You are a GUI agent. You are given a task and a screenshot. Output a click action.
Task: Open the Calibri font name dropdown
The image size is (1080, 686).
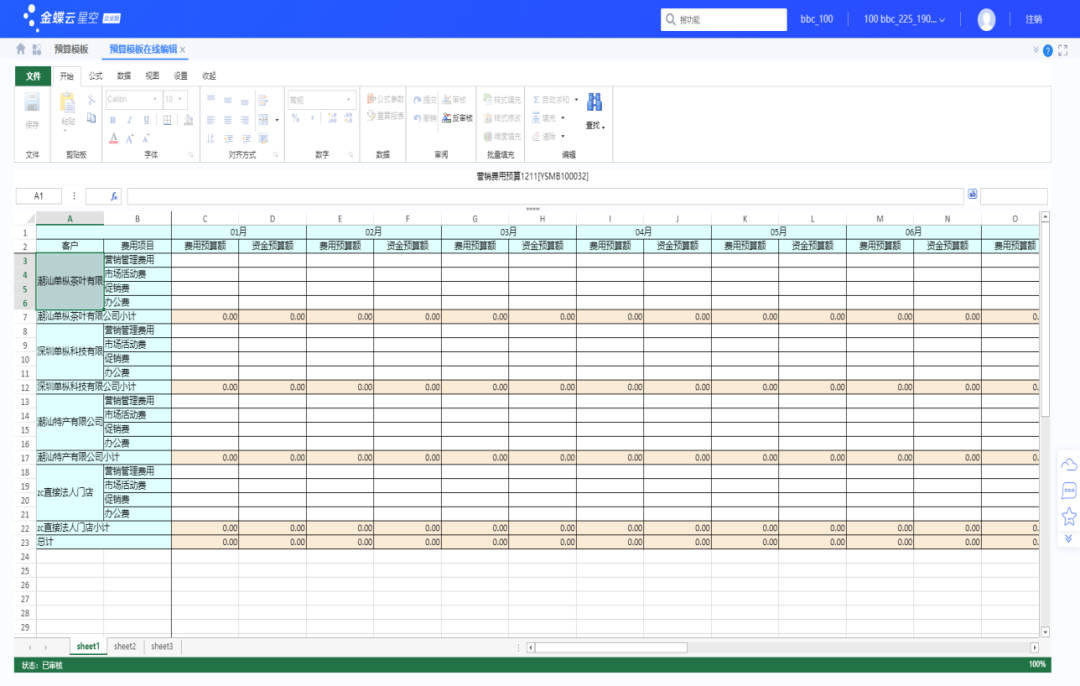coord(155,100)
